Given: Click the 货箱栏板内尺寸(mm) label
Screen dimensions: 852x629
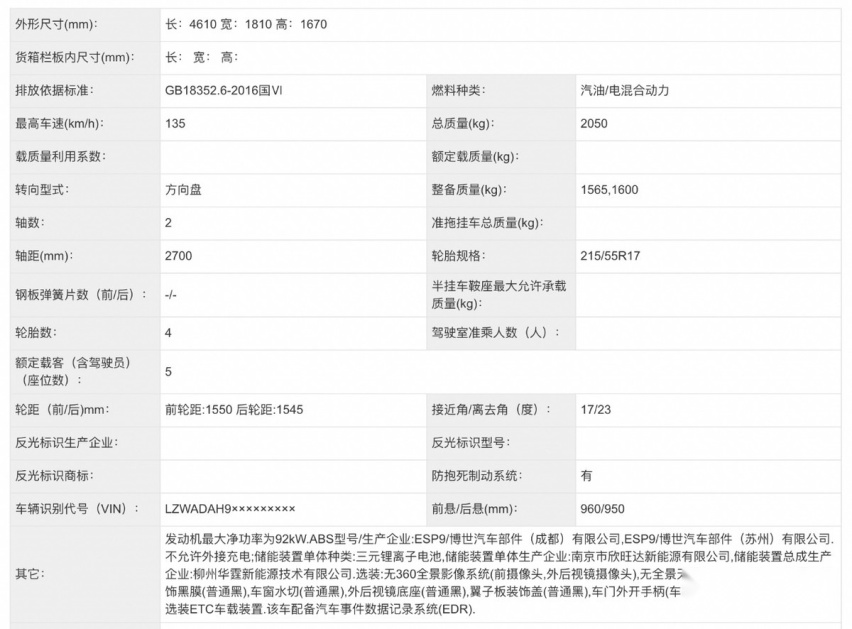Looking at the screenshot, I should pos(75,58).
